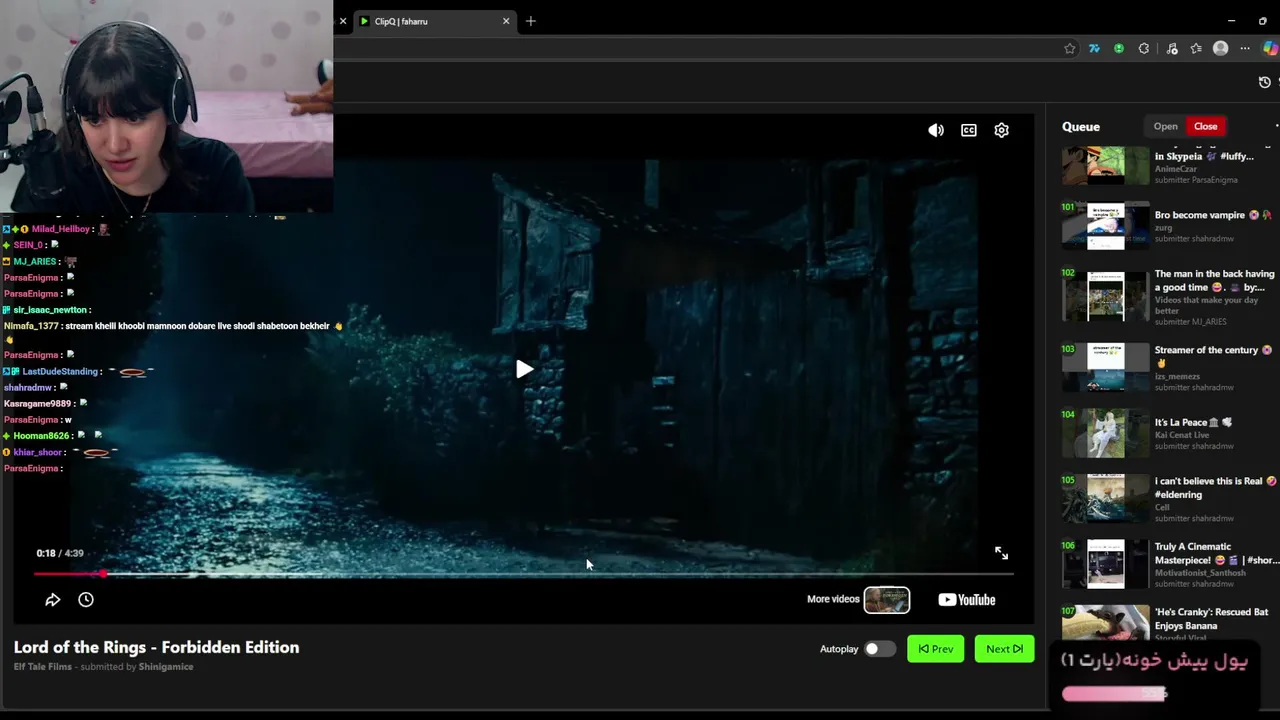The image size is (1280, 720).
Task: Open the media control music note icon
Action: pos(1172,48)
